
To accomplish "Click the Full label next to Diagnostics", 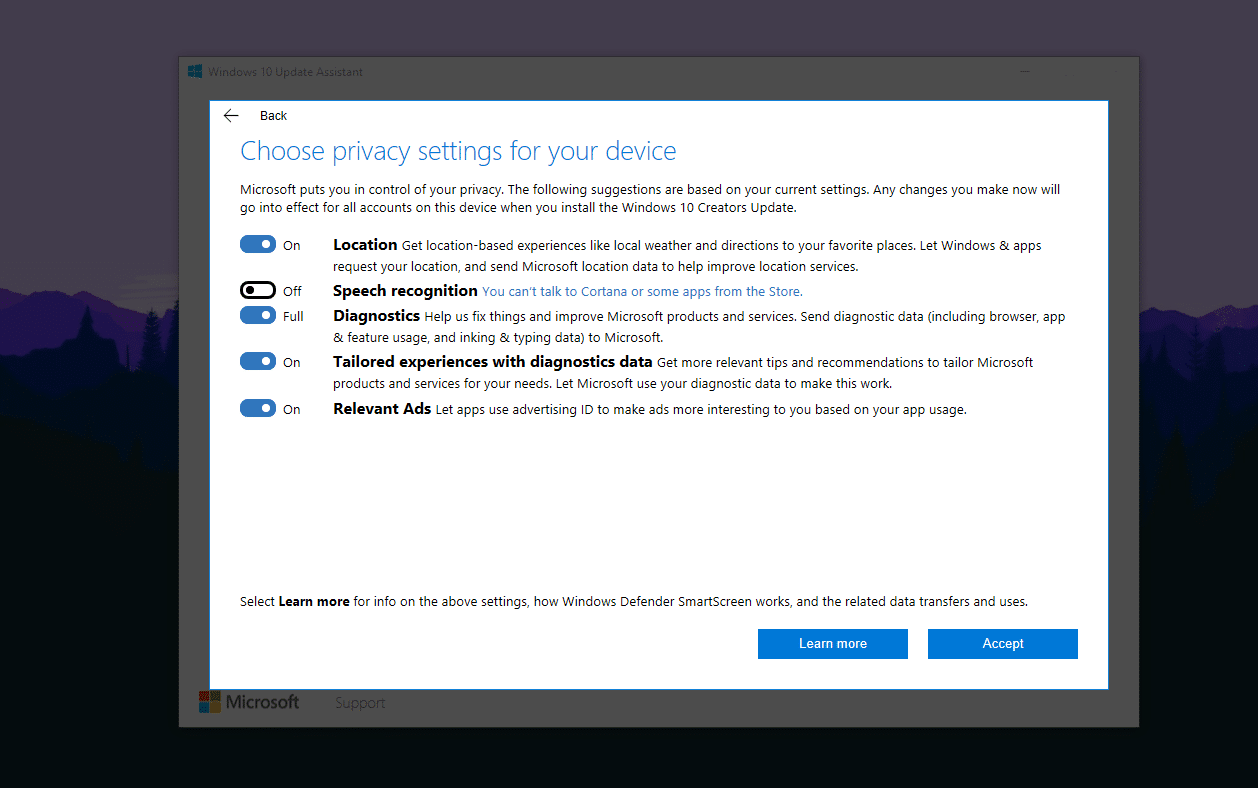I will pos(293,315).
